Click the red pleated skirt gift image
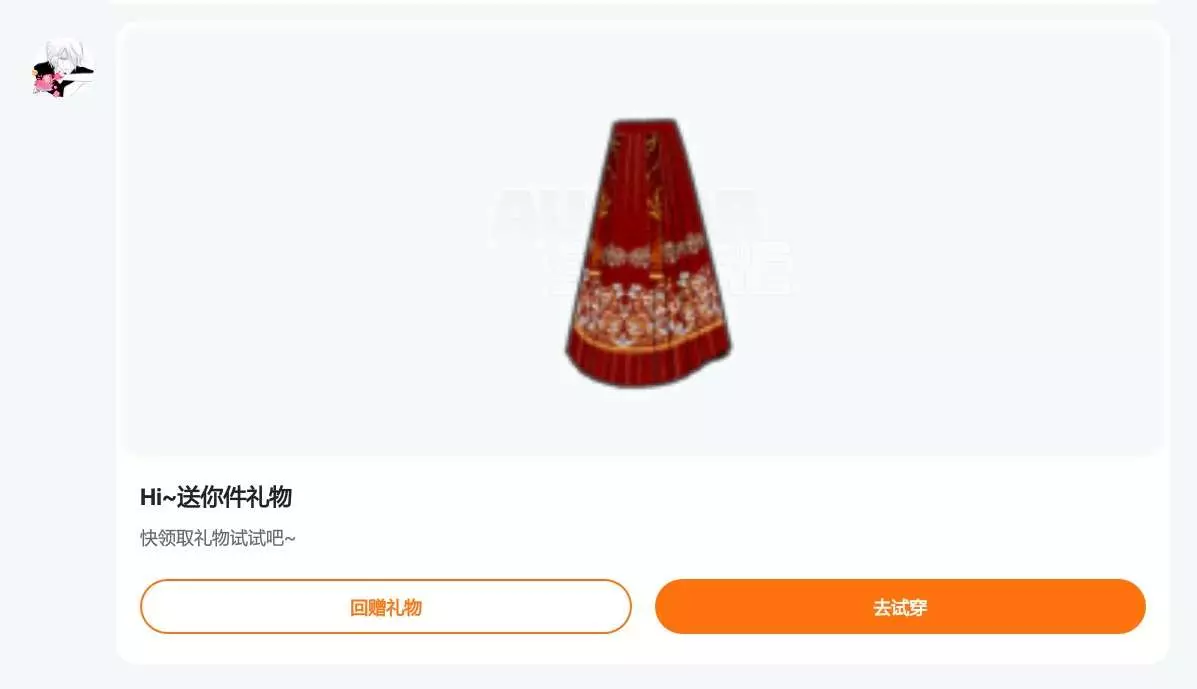 [x=647, y=253]
